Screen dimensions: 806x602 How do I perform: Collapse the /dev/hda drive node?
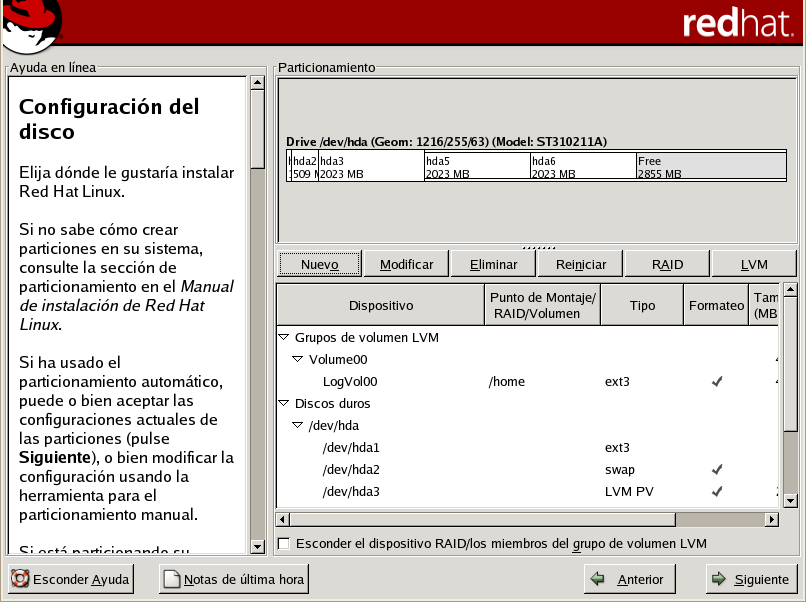click(298, 426)
